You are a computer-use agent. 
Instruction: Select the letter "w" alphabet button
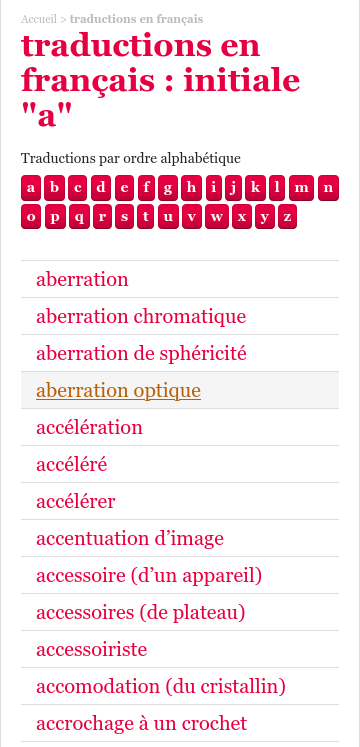coord(217,217)
